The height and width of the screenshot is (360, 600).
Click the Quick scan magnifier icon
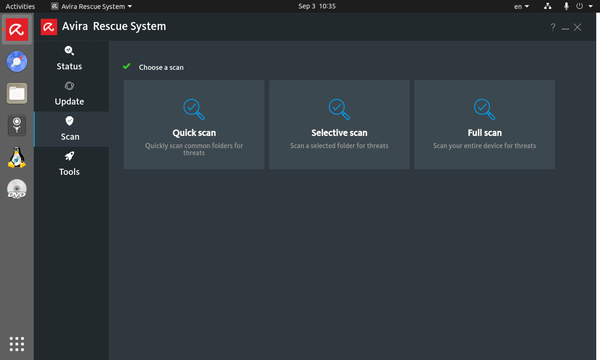pos(194,109)
